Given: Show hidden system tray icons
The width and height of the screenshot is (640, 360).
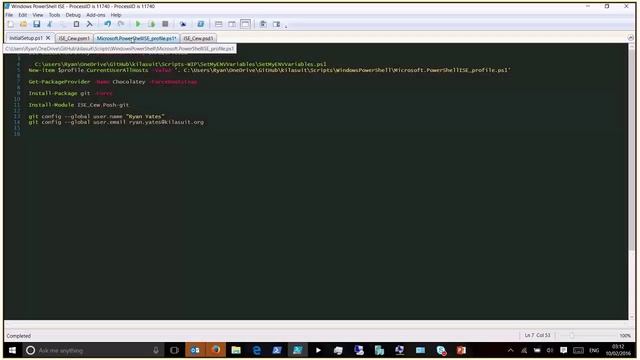Looking at the screenshot, I should (x=511, y=350).
